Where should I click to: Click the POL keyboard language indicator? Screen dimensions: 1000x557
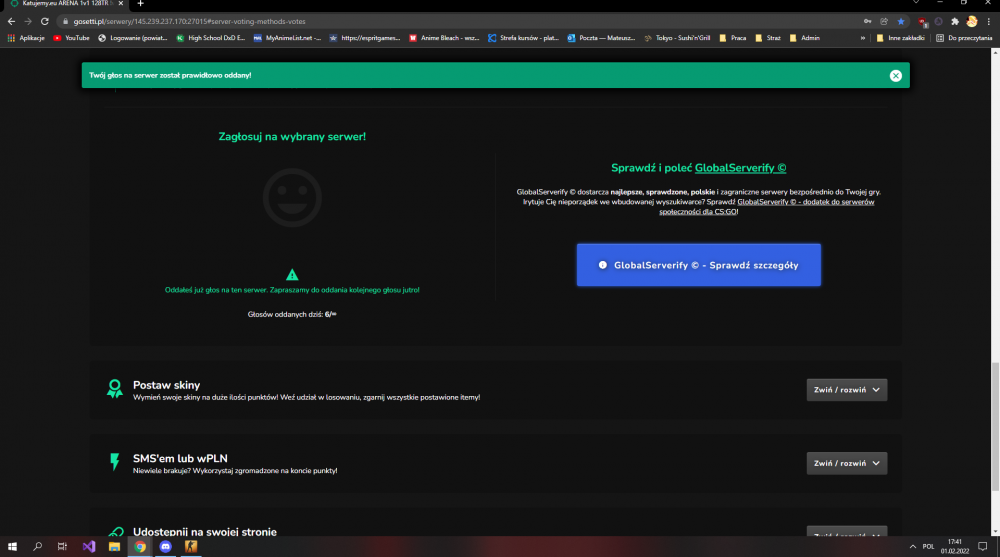point(928,547)
